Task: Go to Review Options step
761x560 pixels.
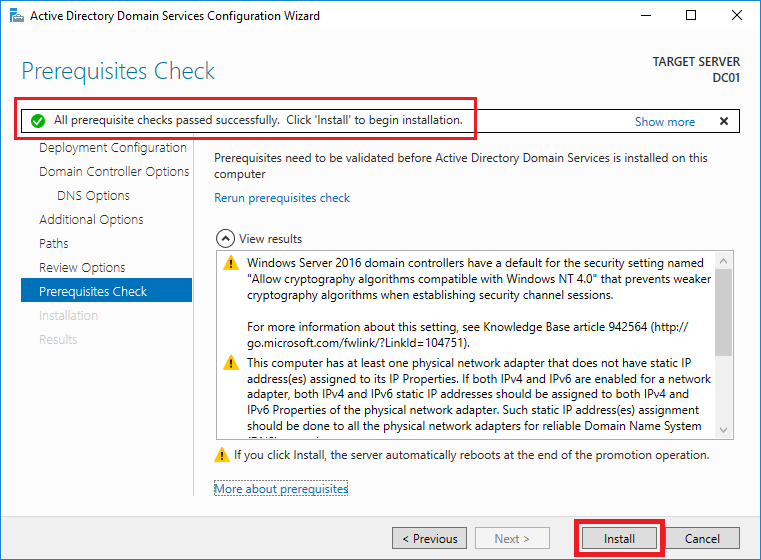Action: pyautogui.click(x=82, y=267)
